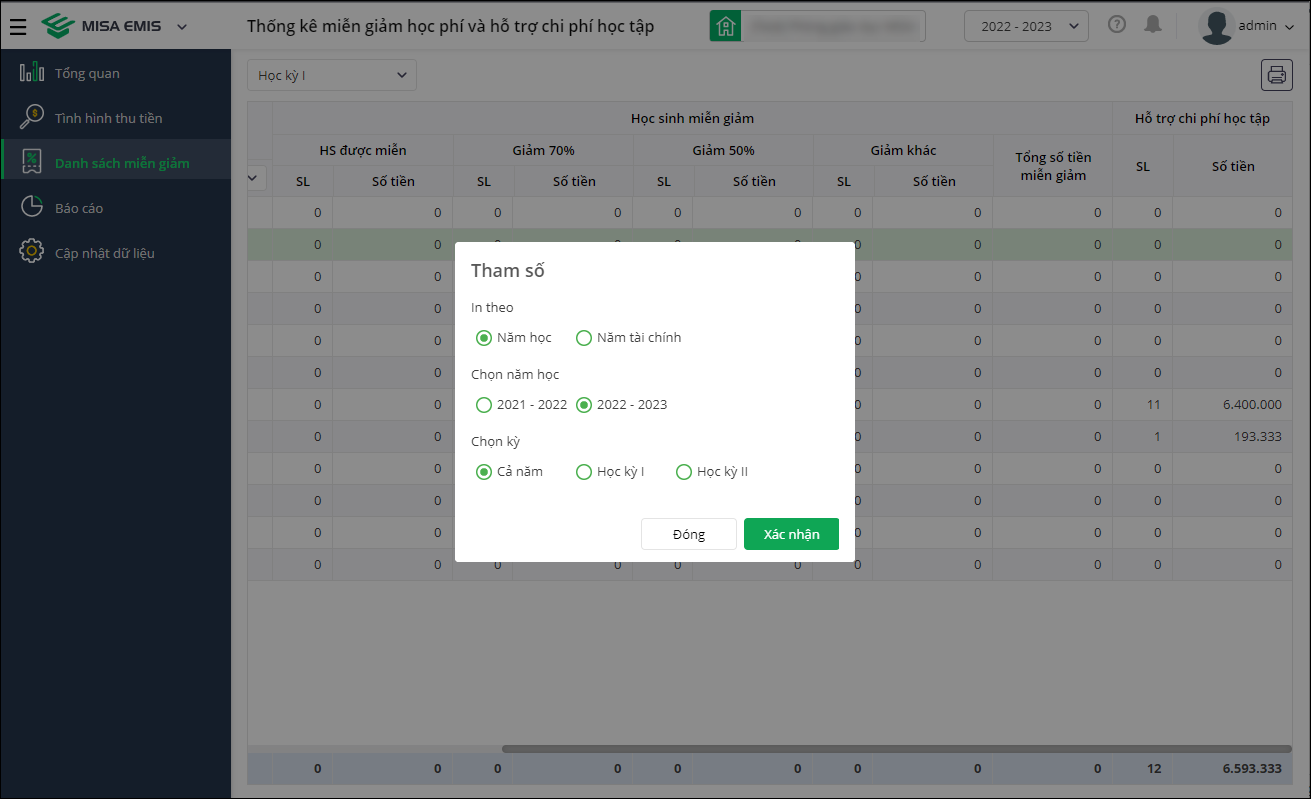Open the Danh sách miễn giảm menu
The image size is (1311, 799).
tap(122, 163)
